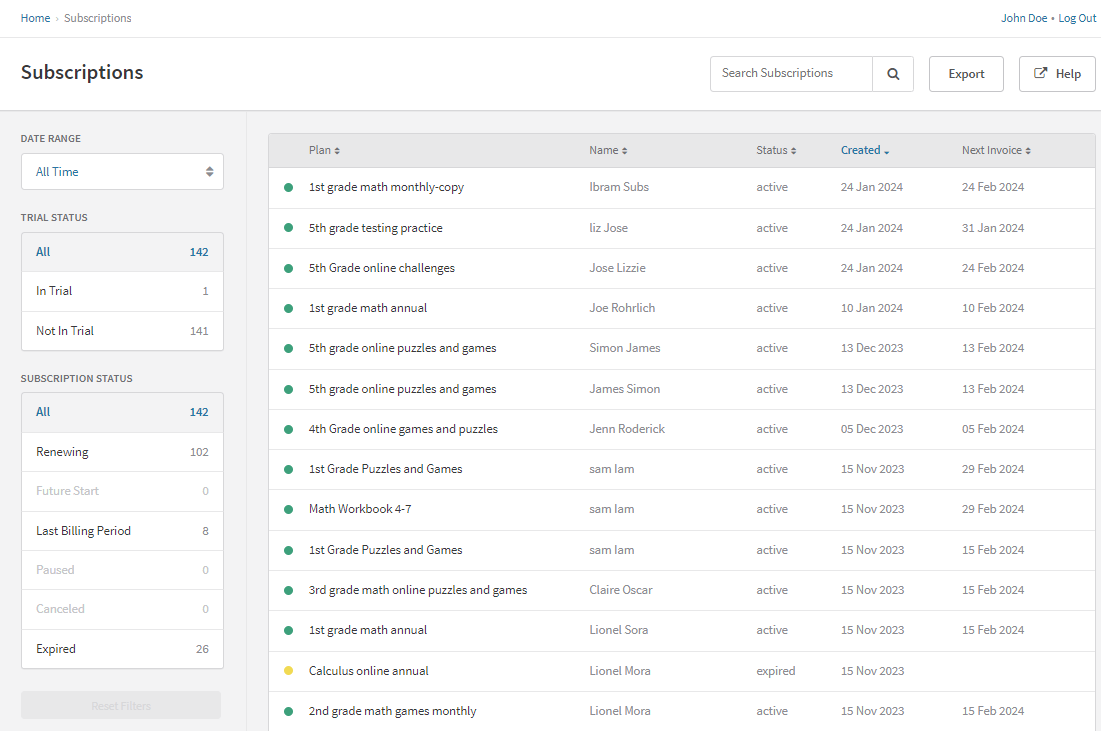
Task: Click inside the Search Subscriptions field
Action: [780, 73]
